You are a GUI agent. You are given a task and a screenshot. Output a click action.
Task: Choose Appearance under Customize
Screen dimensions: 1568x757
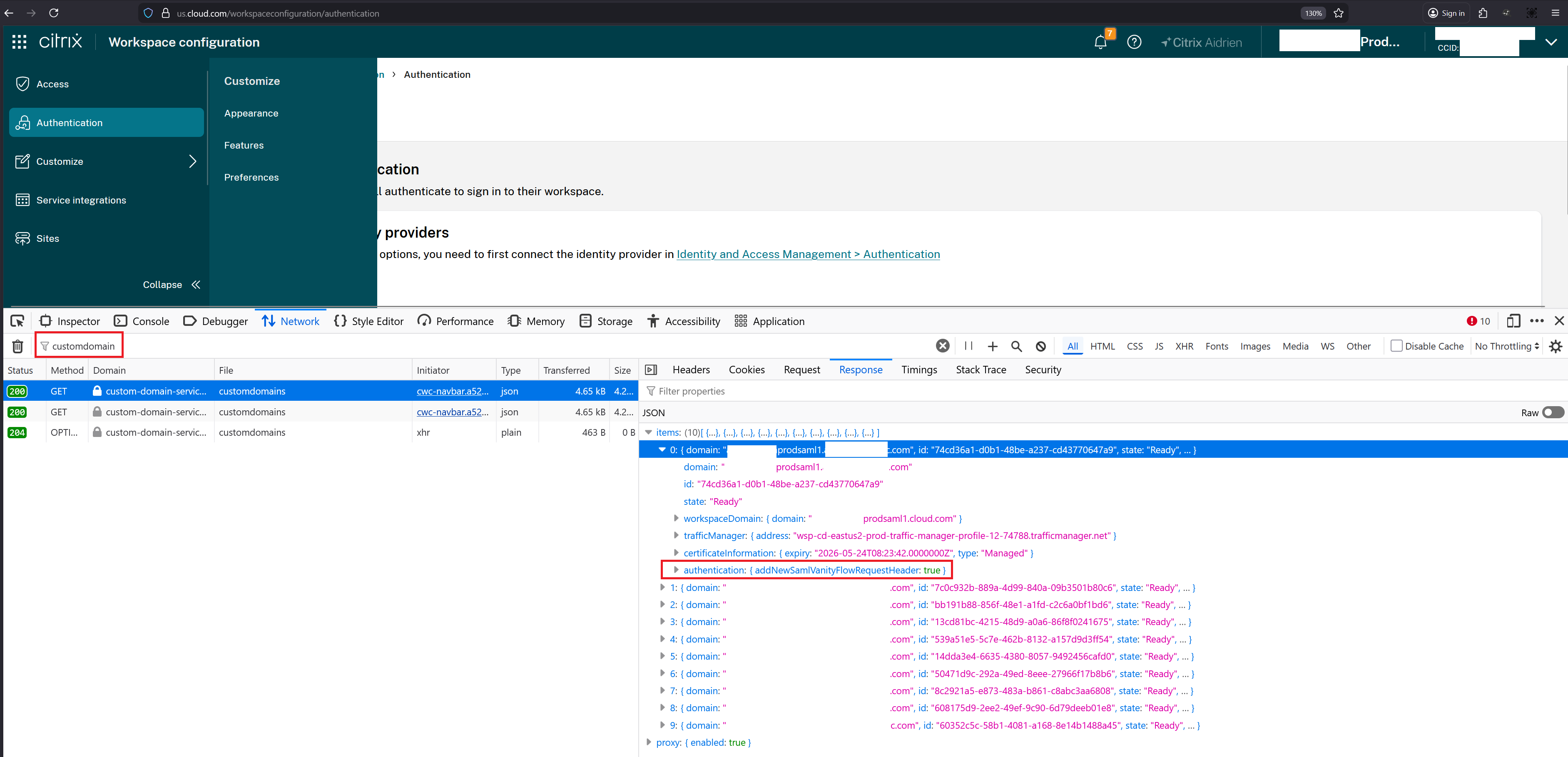click(251, 113)
